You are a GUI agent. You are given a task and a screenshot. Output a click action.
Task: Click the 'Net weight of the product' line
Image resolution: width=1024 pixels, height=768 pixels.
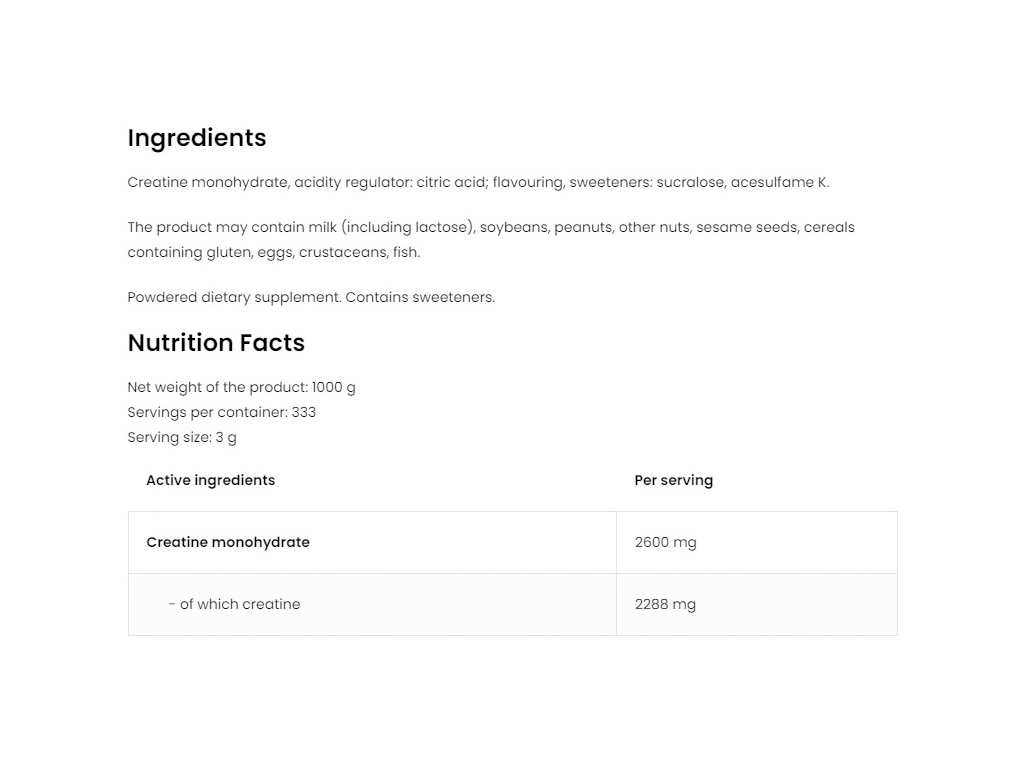[x=241, y=387]
